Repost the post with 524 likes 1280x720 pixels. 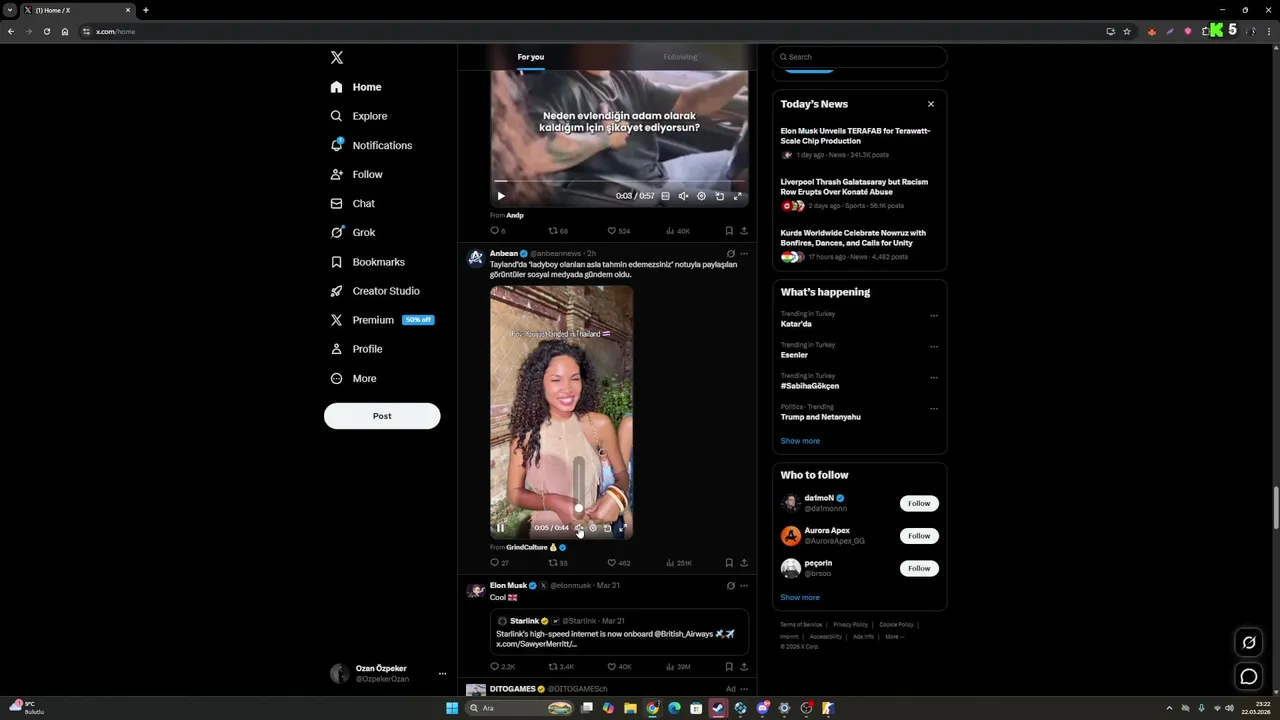558,231
